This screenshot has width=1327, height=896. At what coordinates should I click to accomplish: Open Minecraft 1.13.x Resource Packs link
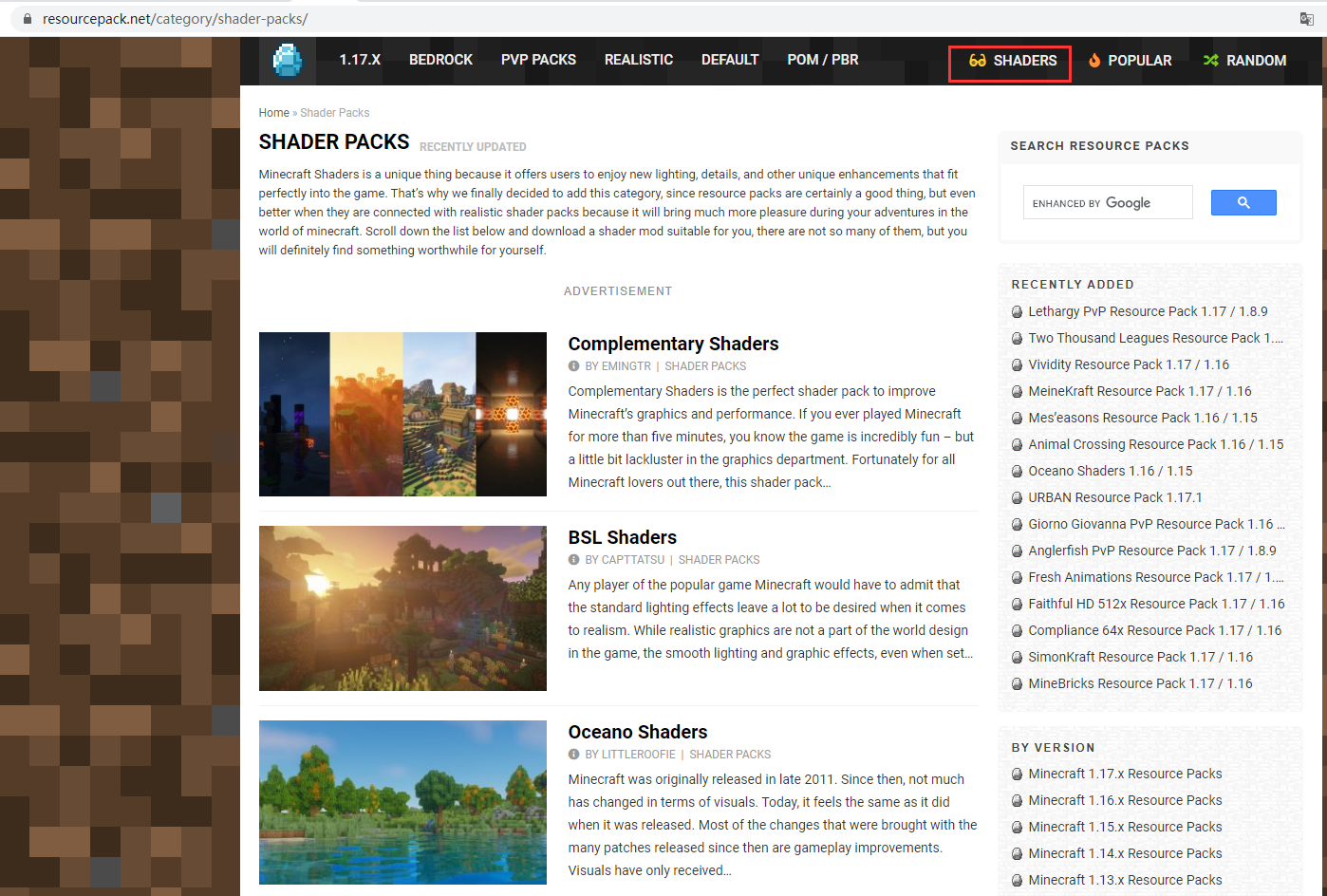tap(1125, 880)
